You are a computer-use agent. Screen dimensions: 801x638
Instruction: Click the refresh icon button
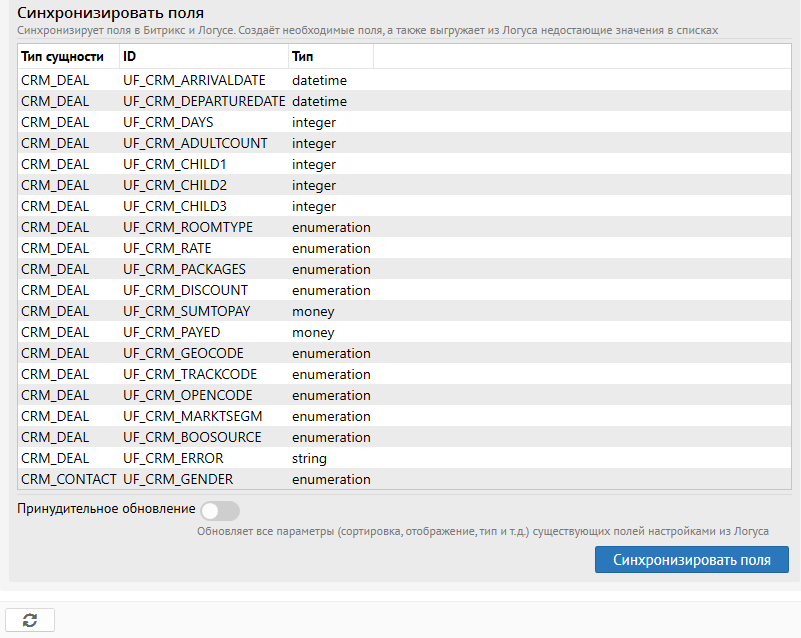tap(30, 620)
